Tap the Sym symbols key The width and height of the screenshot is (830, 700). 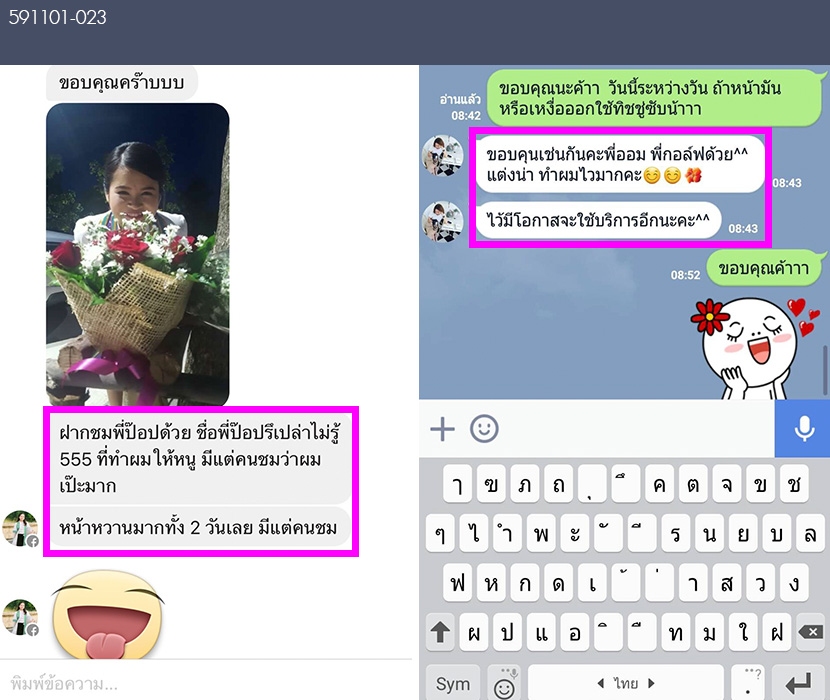coord(453,683)
